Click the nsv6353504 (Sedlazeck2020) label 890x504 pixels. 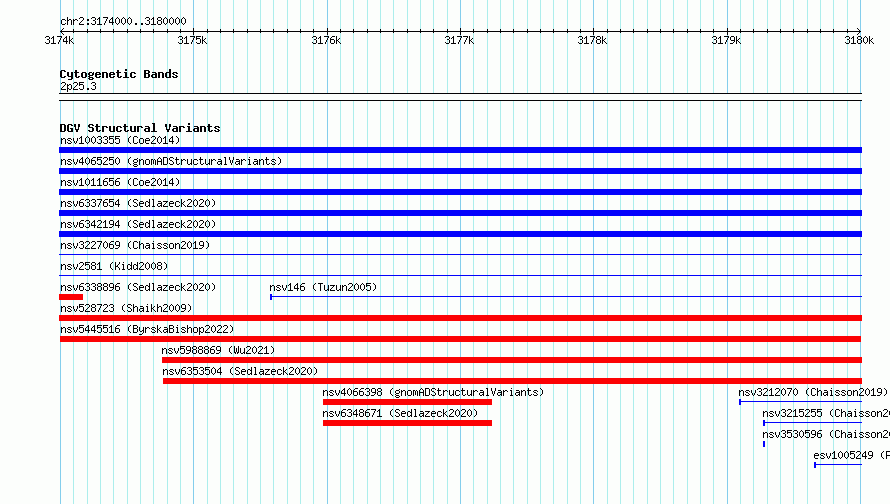coord(240,371)
